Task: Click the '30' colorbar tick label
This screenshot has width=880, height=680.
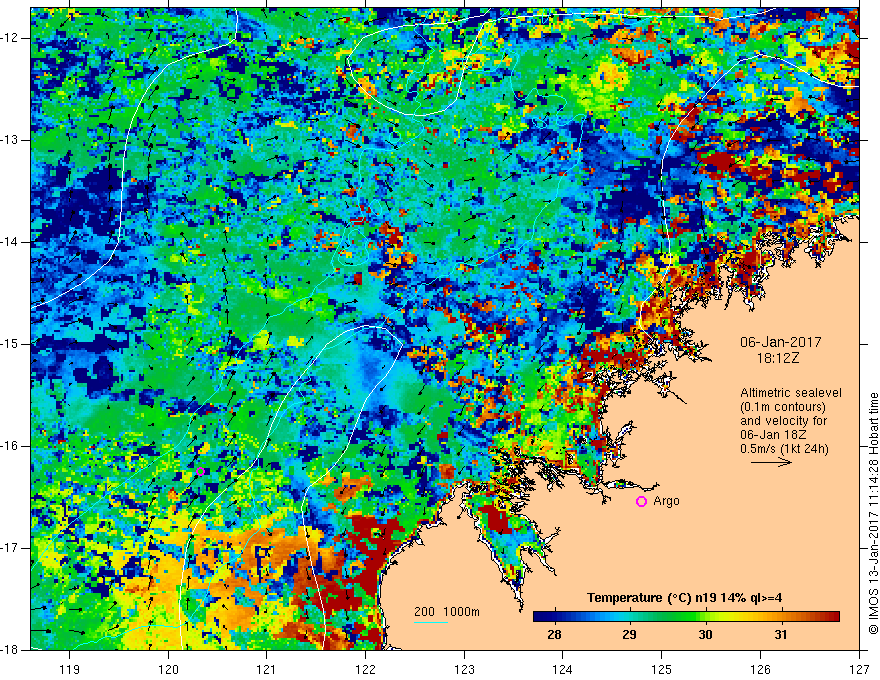Action: click(705, 635)
